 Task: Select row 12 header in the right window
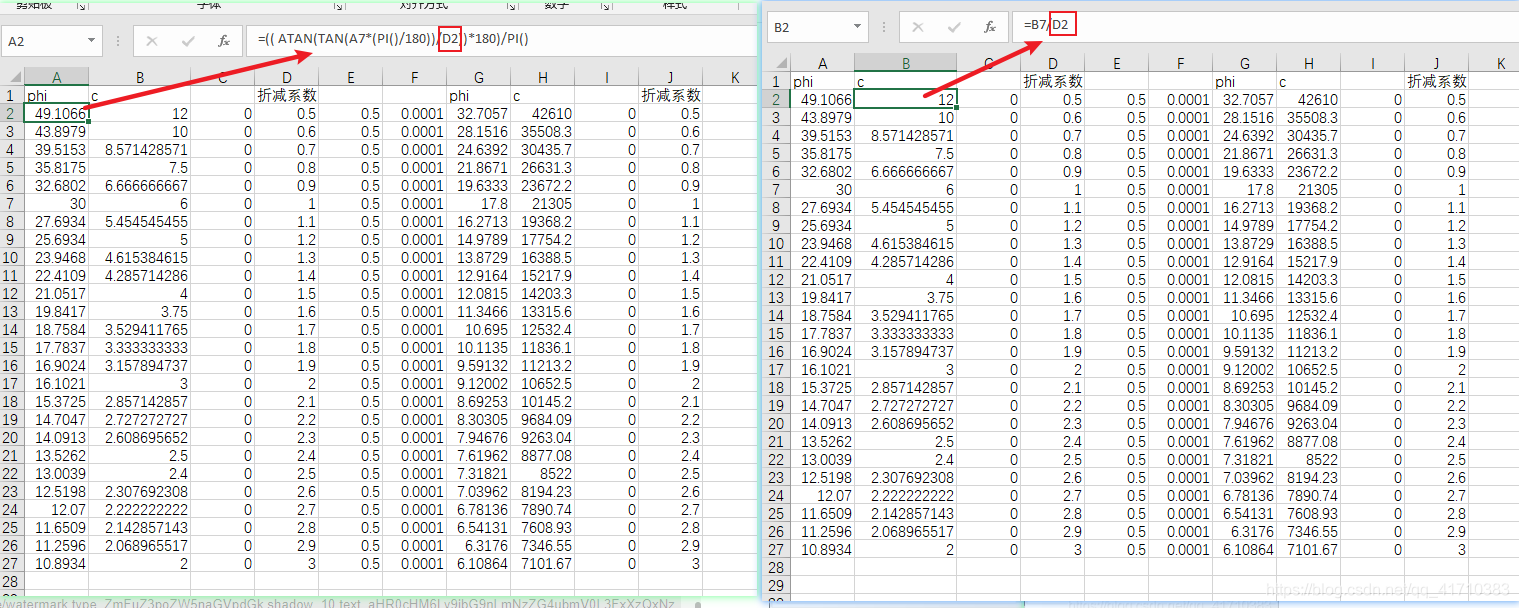779,279
